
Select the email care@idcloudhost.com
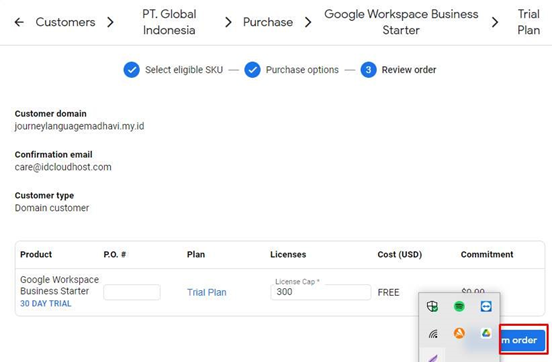coord(63,167)
